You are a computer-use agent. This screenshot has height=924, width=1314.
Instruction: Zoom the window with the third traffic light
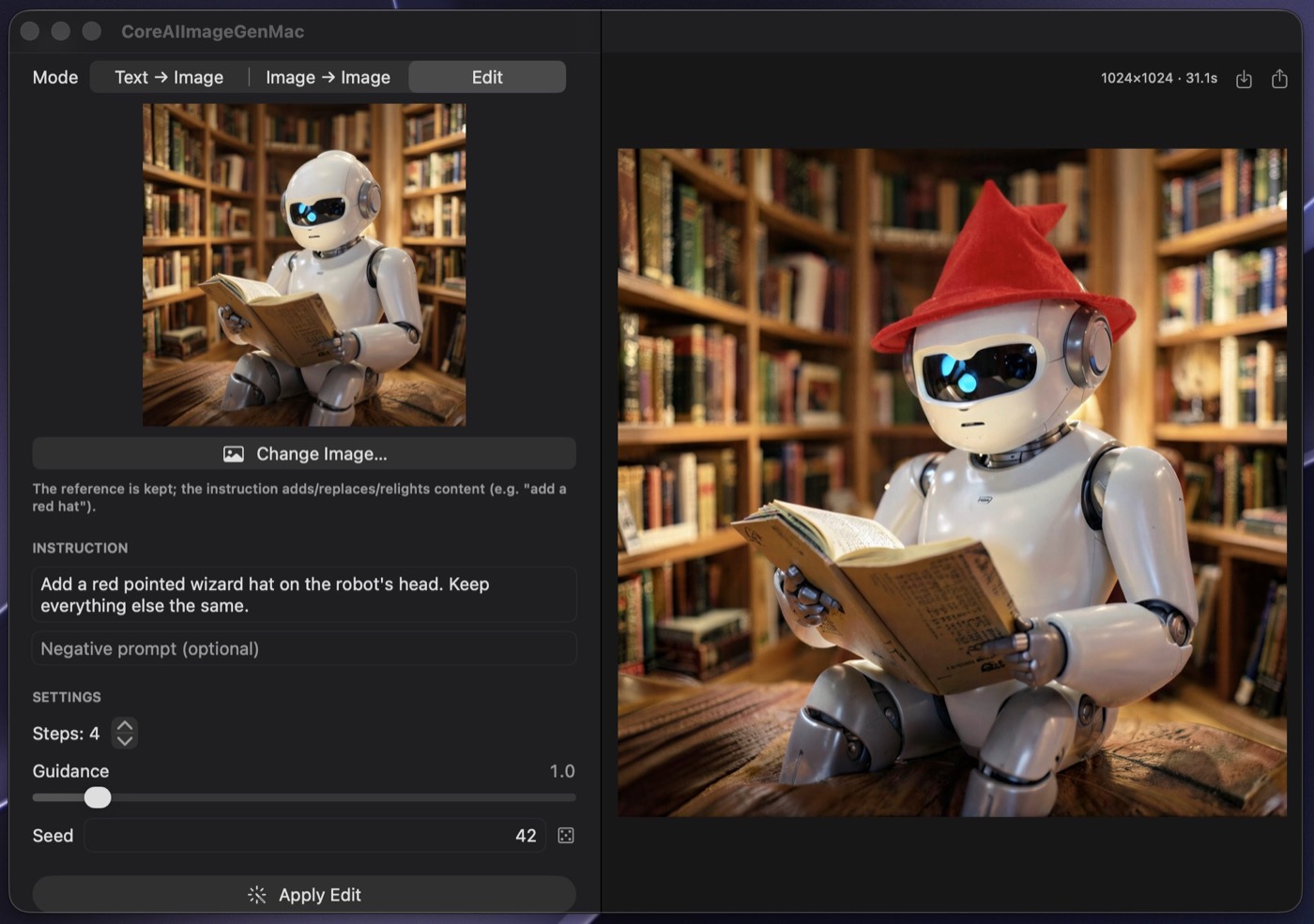coord(92,31)
